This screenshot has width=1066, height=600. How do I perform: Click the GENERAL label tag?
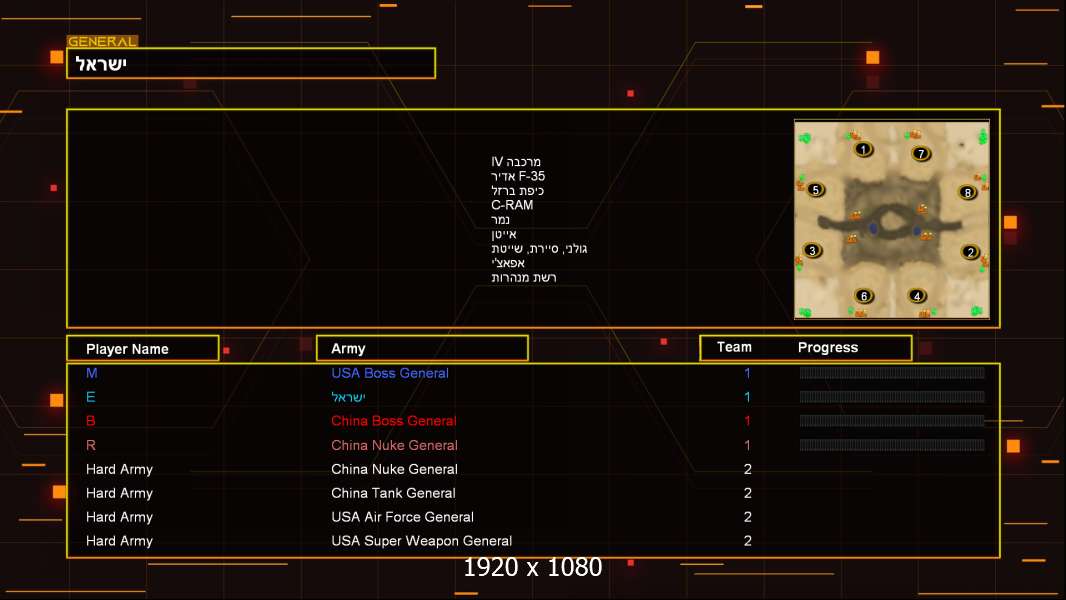tap(102, 41)
